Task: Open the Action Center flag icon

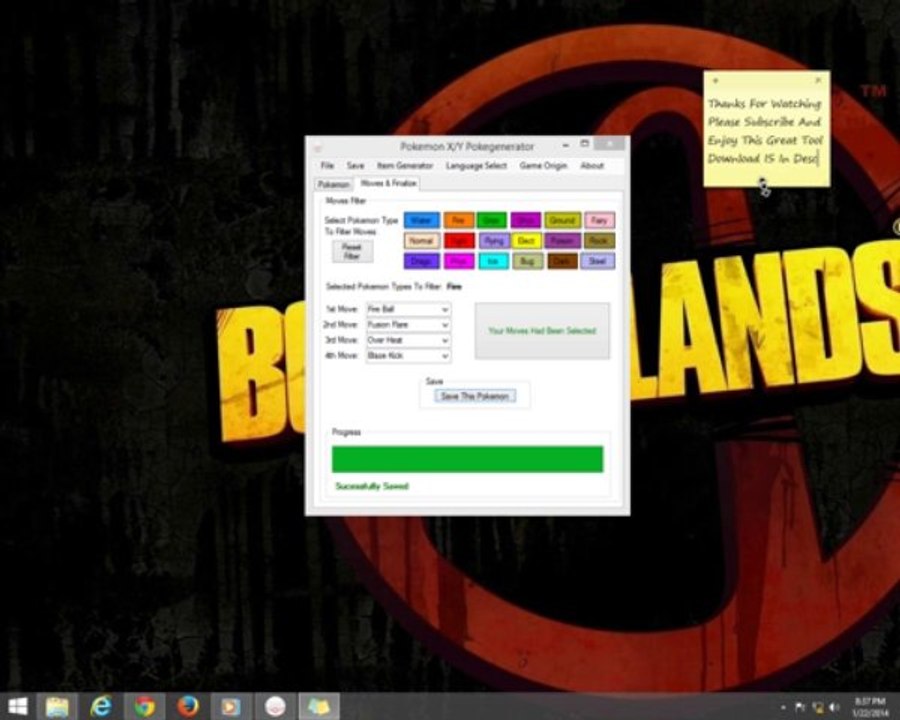Action: (800, 707)
